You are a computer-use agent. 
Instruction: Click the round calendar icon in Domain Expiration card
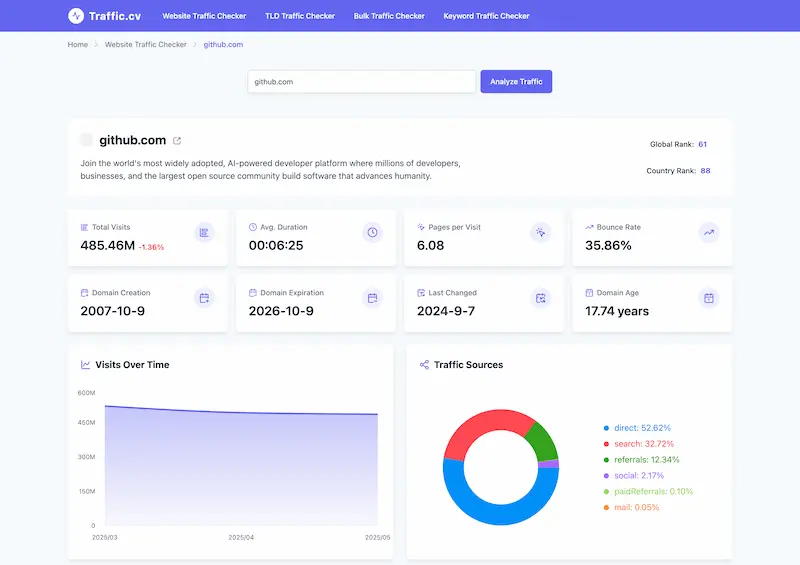coord(372,298)
